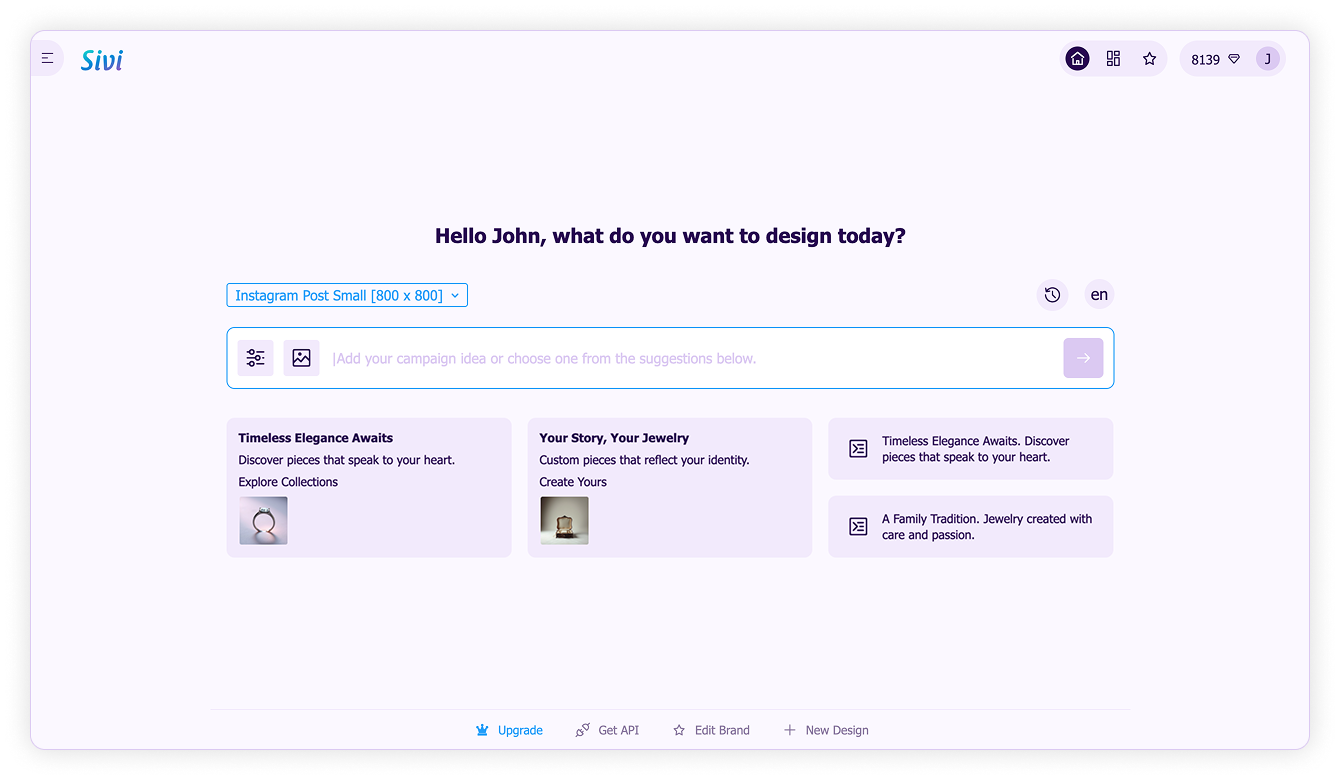The image size is (1340, 780).
Task: Click the diamond credits icon
Action: [x=1234, y=59]
